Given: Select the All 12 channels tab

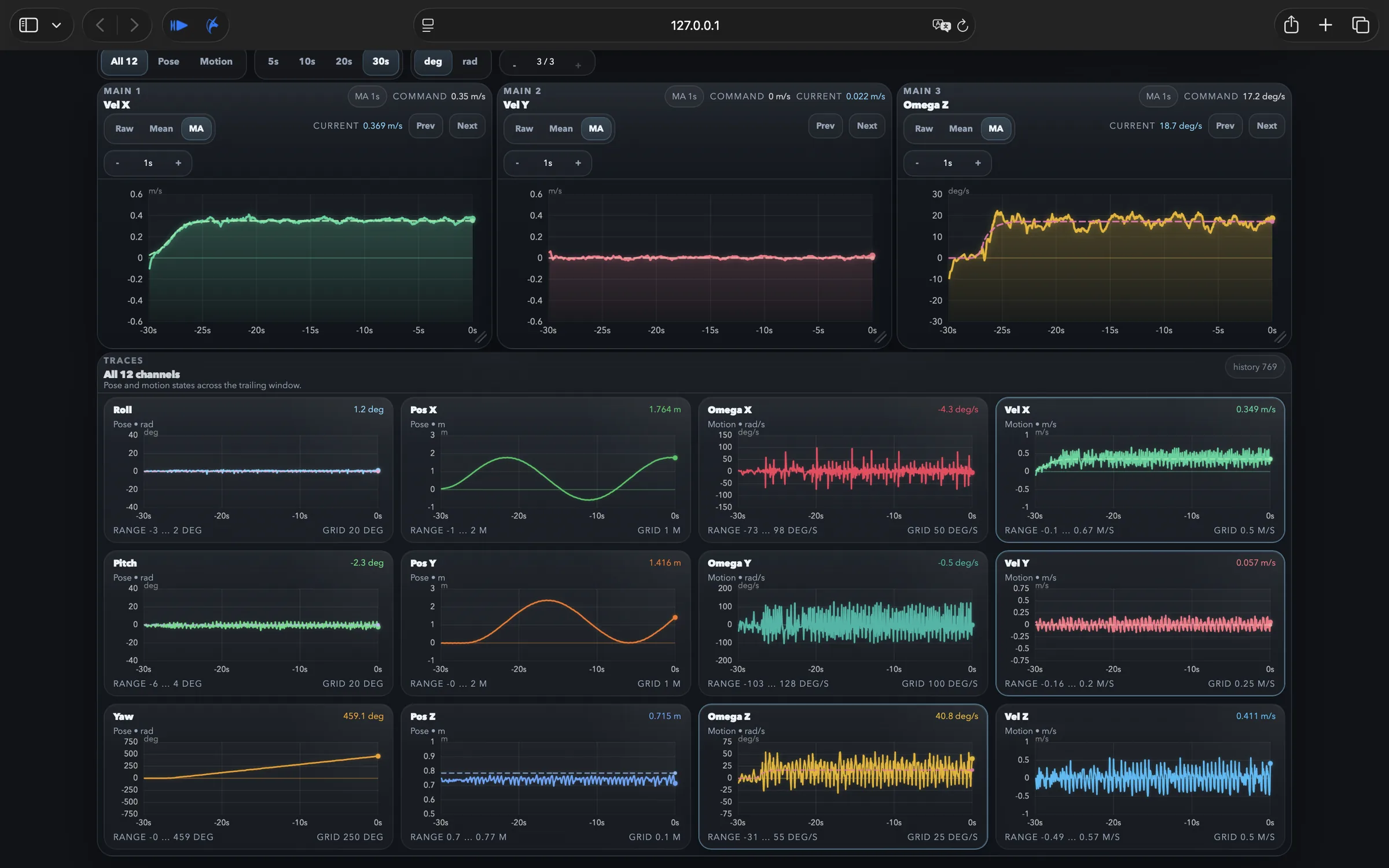Looking at the screenshot, I should point(124,61).
